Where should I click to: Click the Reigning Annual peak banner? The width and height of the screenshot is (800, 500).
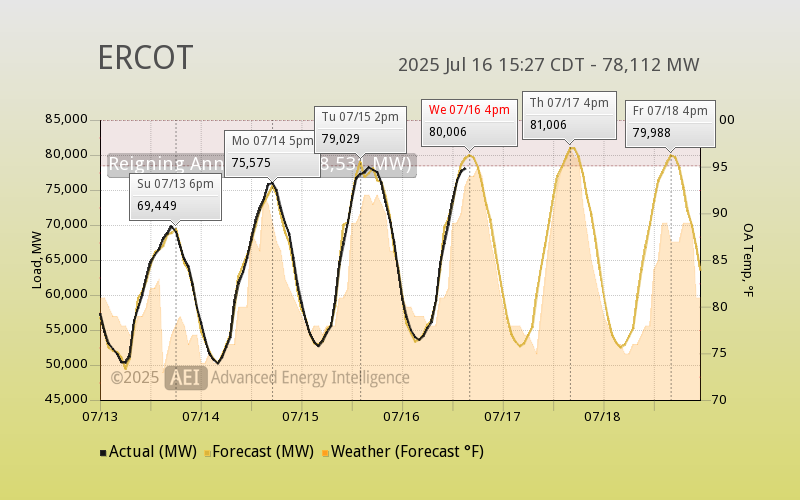tap(262, 165)
